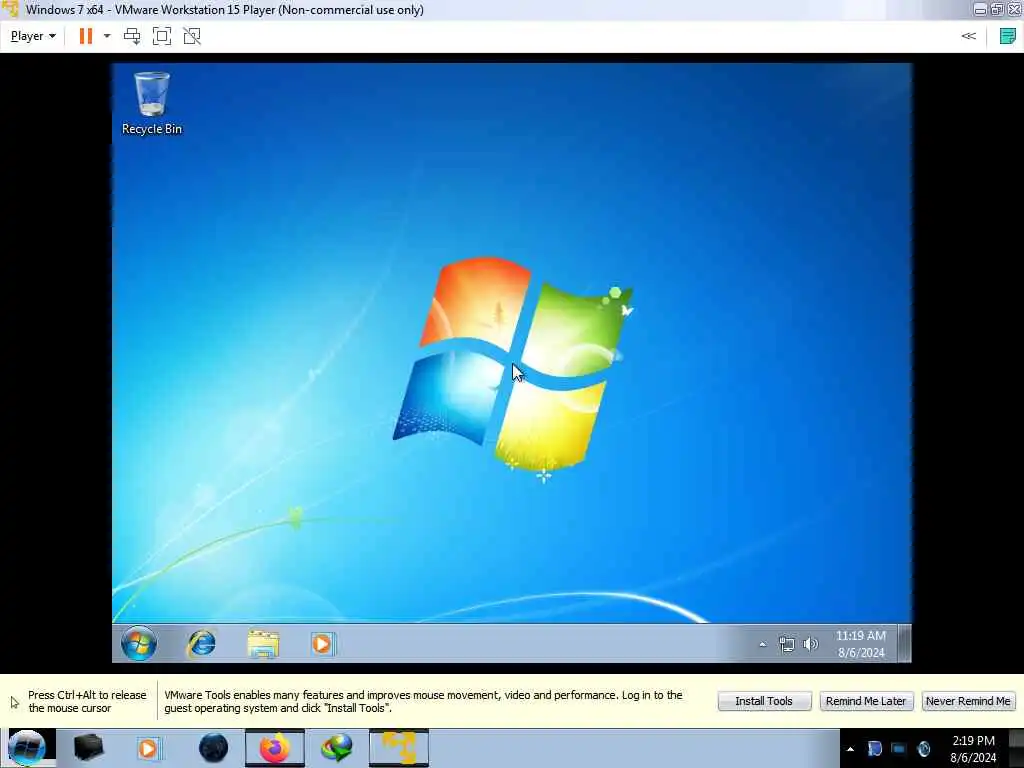Open the dark round app in host taskbar
This screenshot has width=1024, height=768.
click(214, 748)
